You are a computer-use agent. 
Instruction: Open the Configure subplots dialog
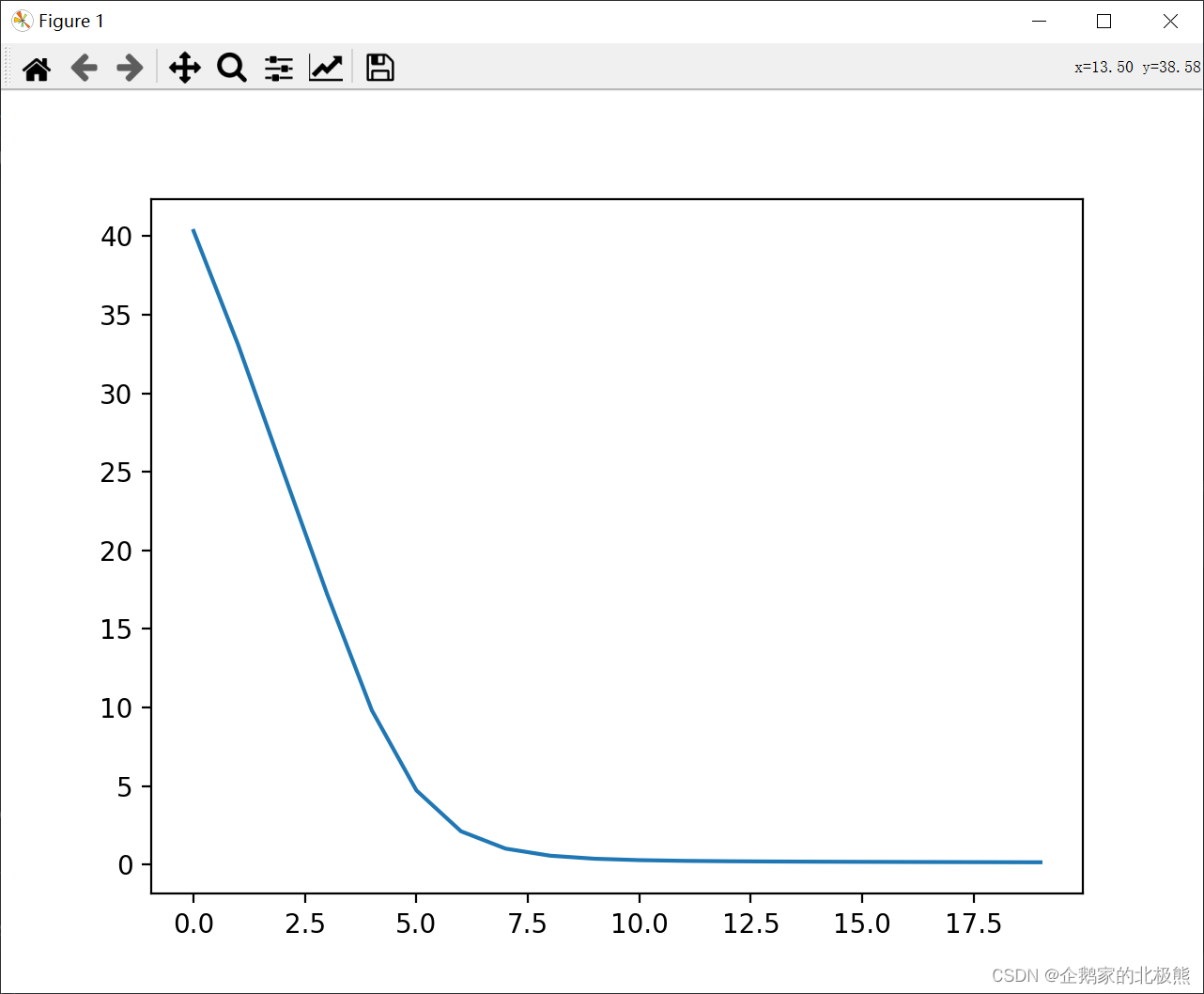coord(279,68)
